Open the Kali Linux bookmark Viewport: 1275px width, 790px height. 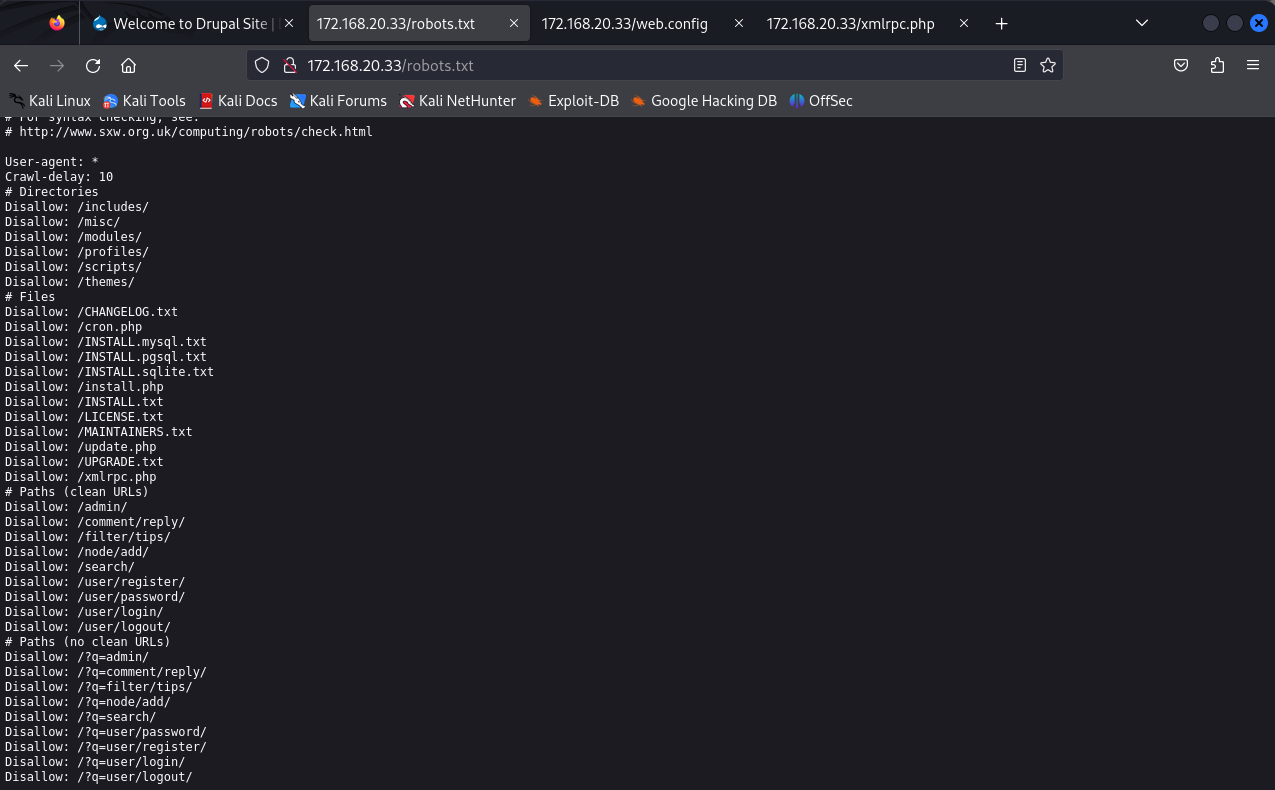50,101
